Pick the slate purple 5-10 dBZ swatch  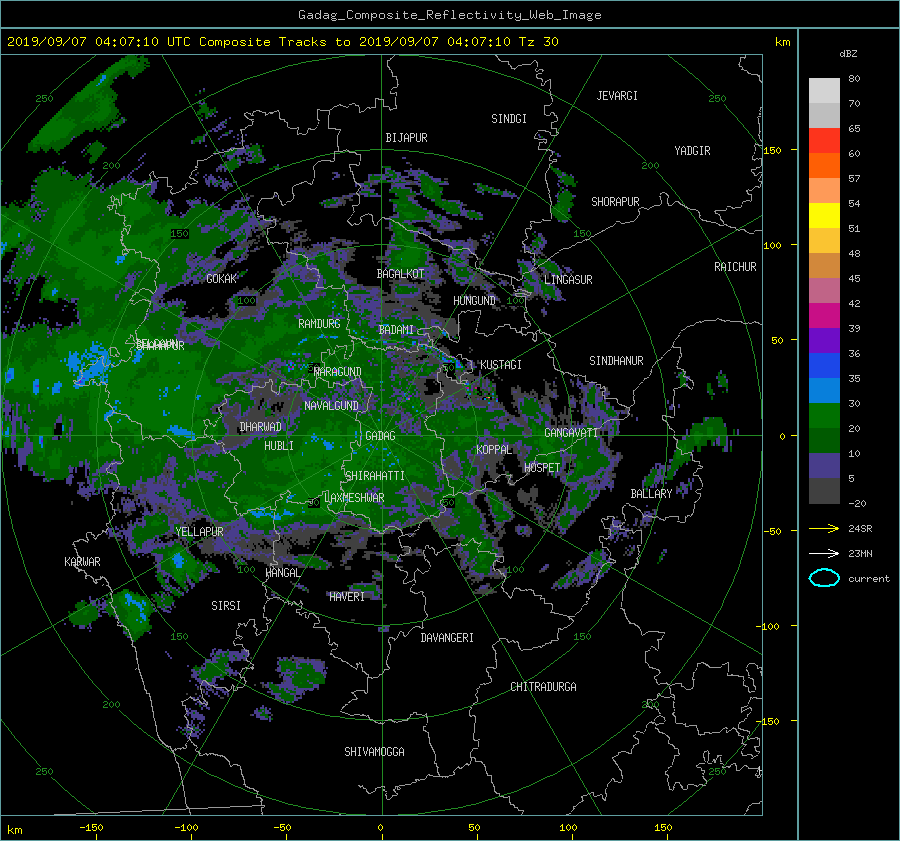coord(824,466)
